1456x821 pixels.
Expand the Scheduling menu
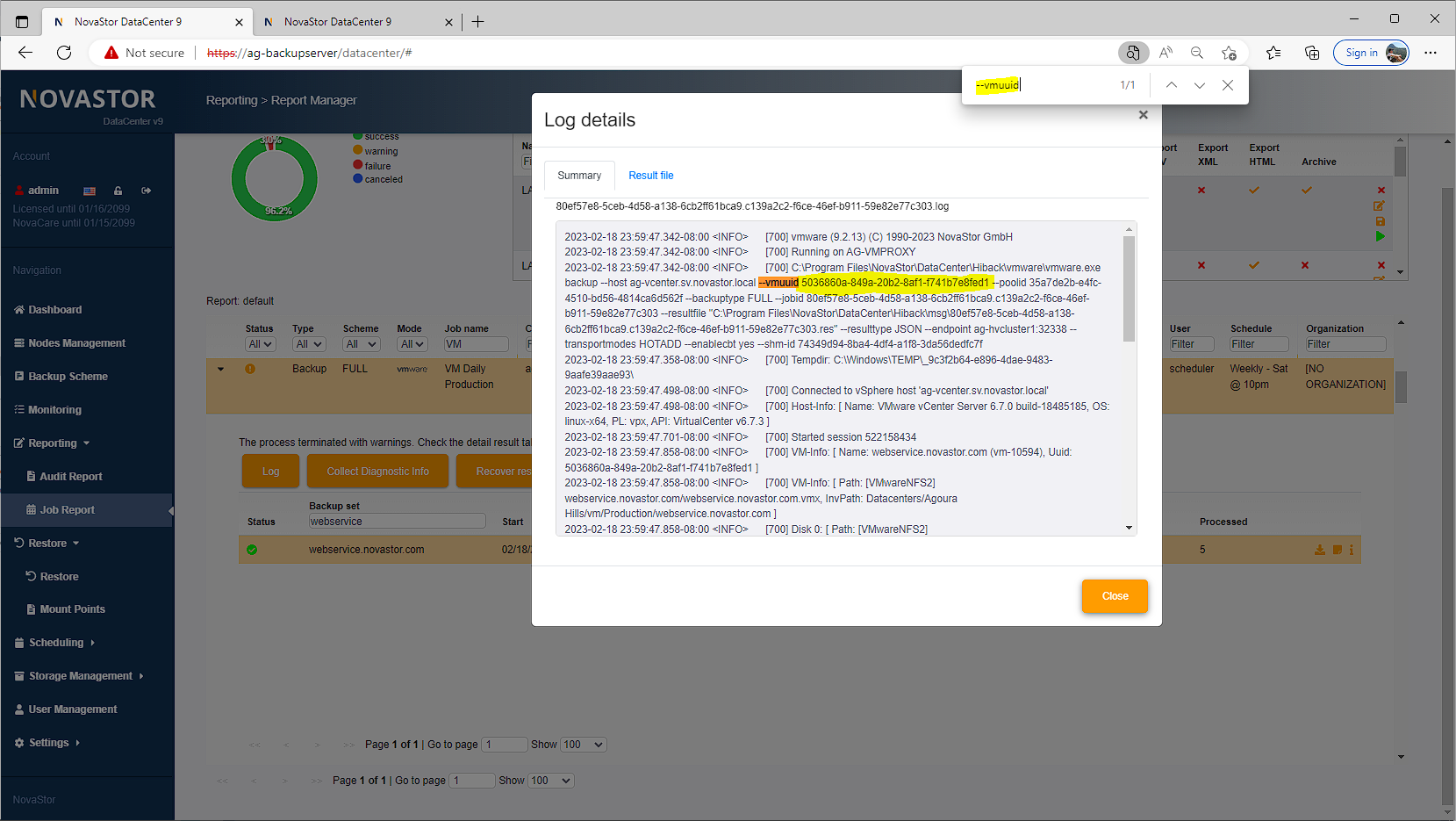tap(56, 643)
